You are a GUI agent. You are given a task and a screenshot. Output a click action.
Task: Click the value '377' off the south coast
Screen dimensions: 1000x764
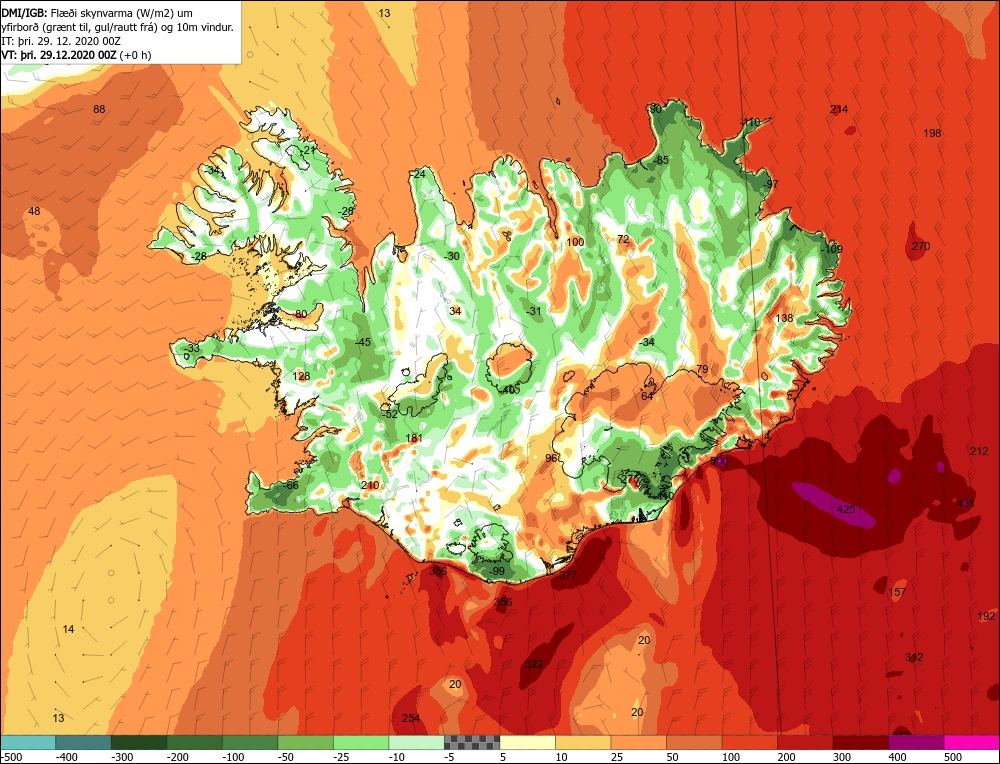[x=568, y=575]
